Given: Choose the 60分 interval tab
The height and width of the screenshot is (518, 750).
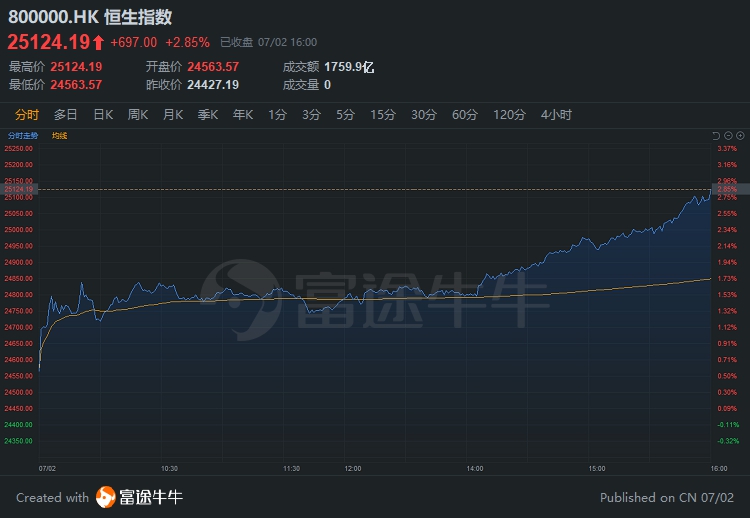Looking at the screenshot, I should (x=465, y=115).
